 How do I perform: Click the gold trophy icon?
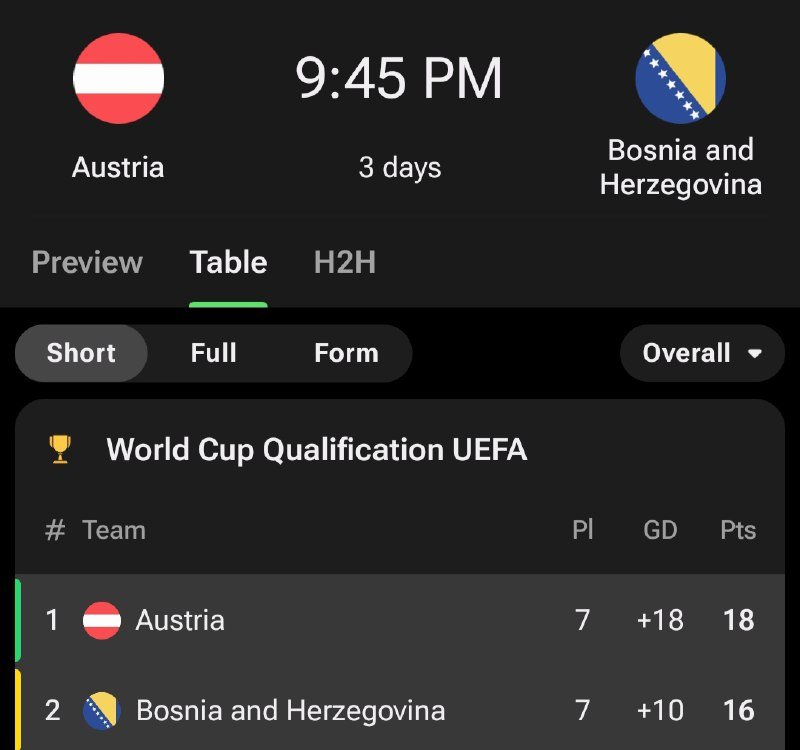60,450
